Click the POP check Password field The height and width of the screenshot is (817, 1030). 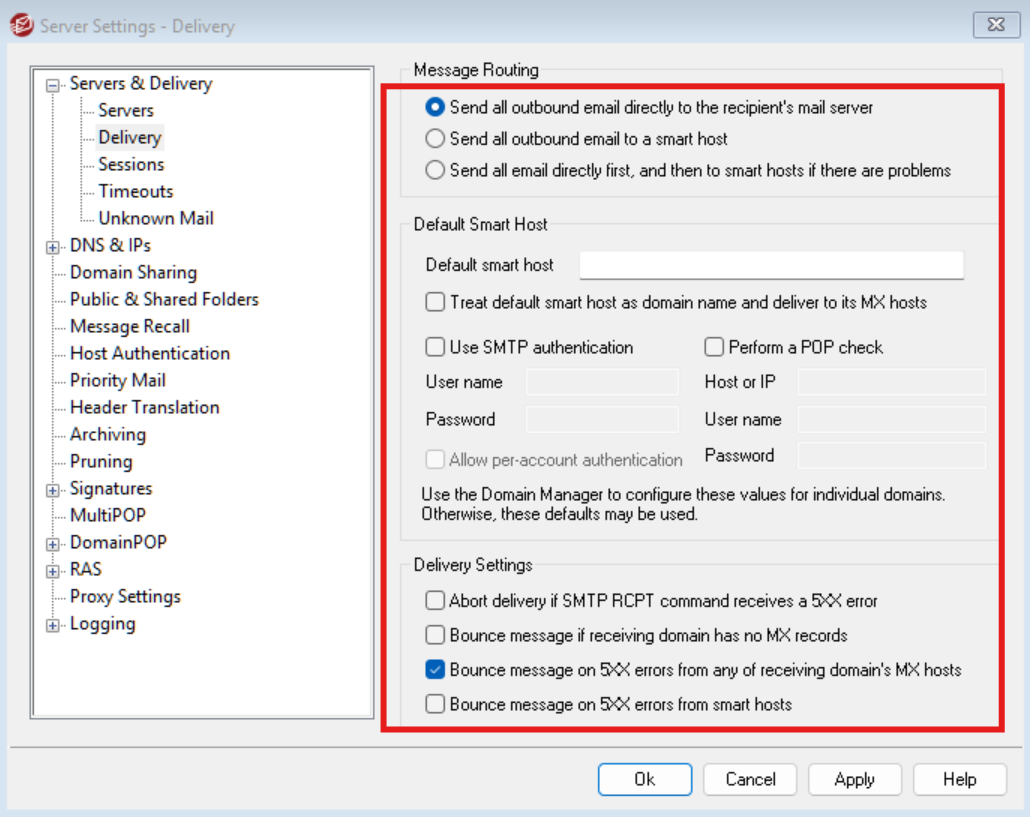(x=891, y=455)
